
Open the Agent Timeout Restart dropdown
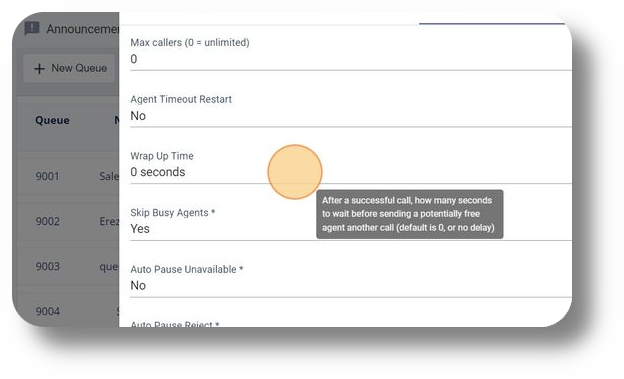click(x=351, y=116)
